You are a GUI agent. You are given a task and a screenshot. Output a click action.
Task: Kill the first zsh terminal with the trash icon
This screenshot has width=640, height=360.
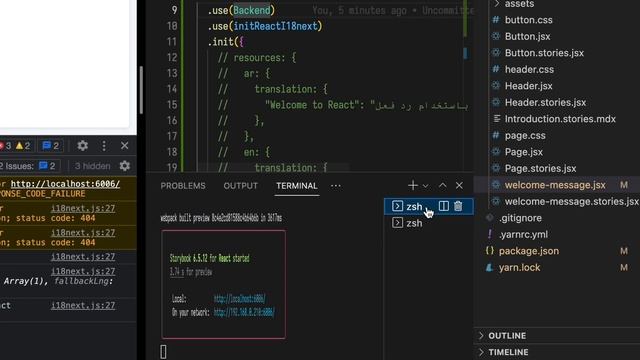pos(458,206)
